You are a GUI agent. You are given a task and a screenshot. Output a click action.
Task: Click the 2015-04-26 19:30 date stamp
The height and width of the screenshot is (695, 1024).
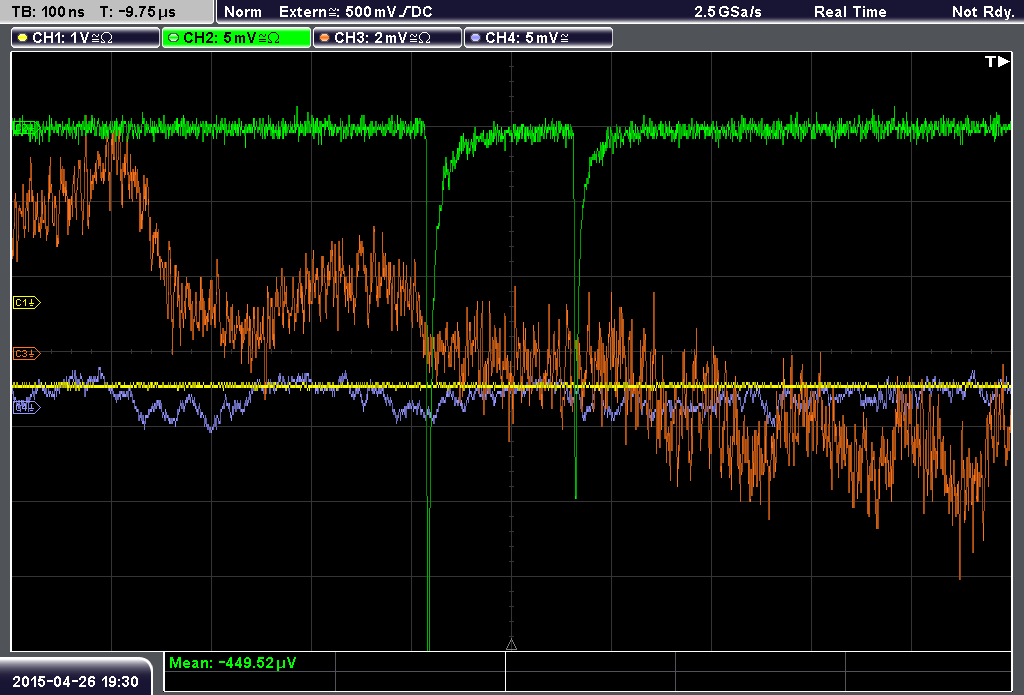pos(76,682)
